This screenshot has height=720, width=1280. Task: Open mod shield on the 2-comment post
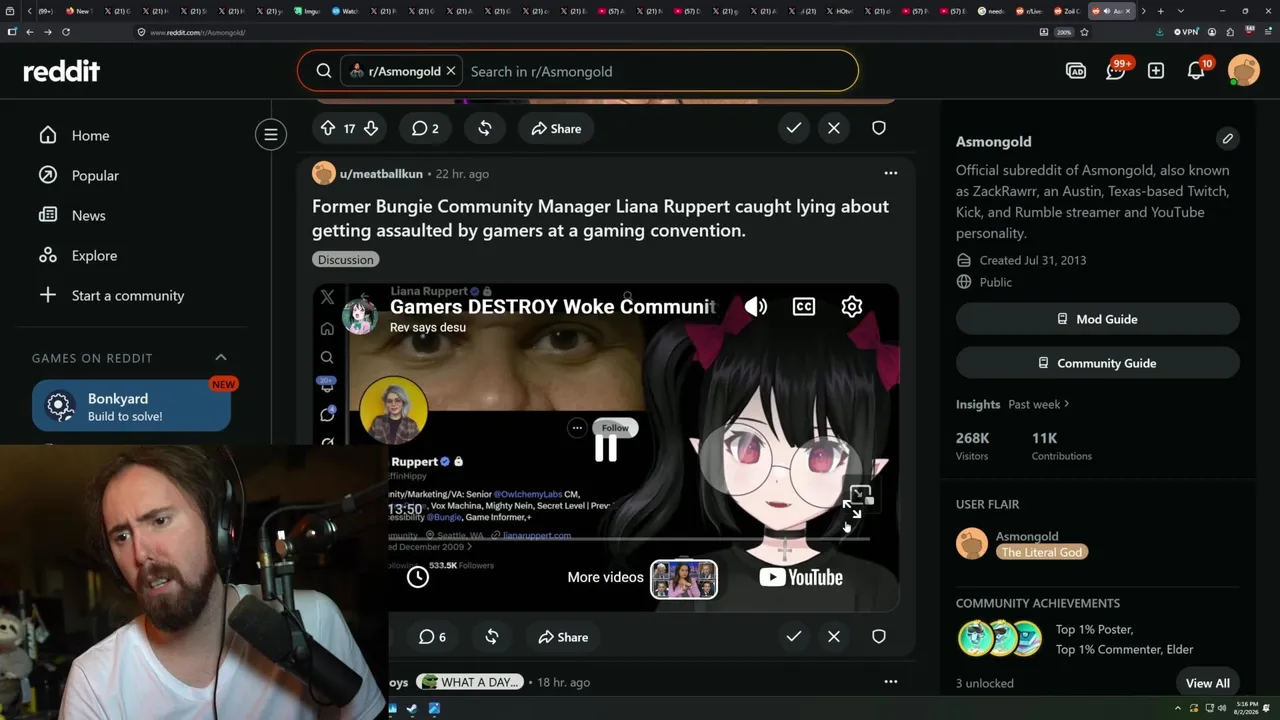click(x=879, y=128)
